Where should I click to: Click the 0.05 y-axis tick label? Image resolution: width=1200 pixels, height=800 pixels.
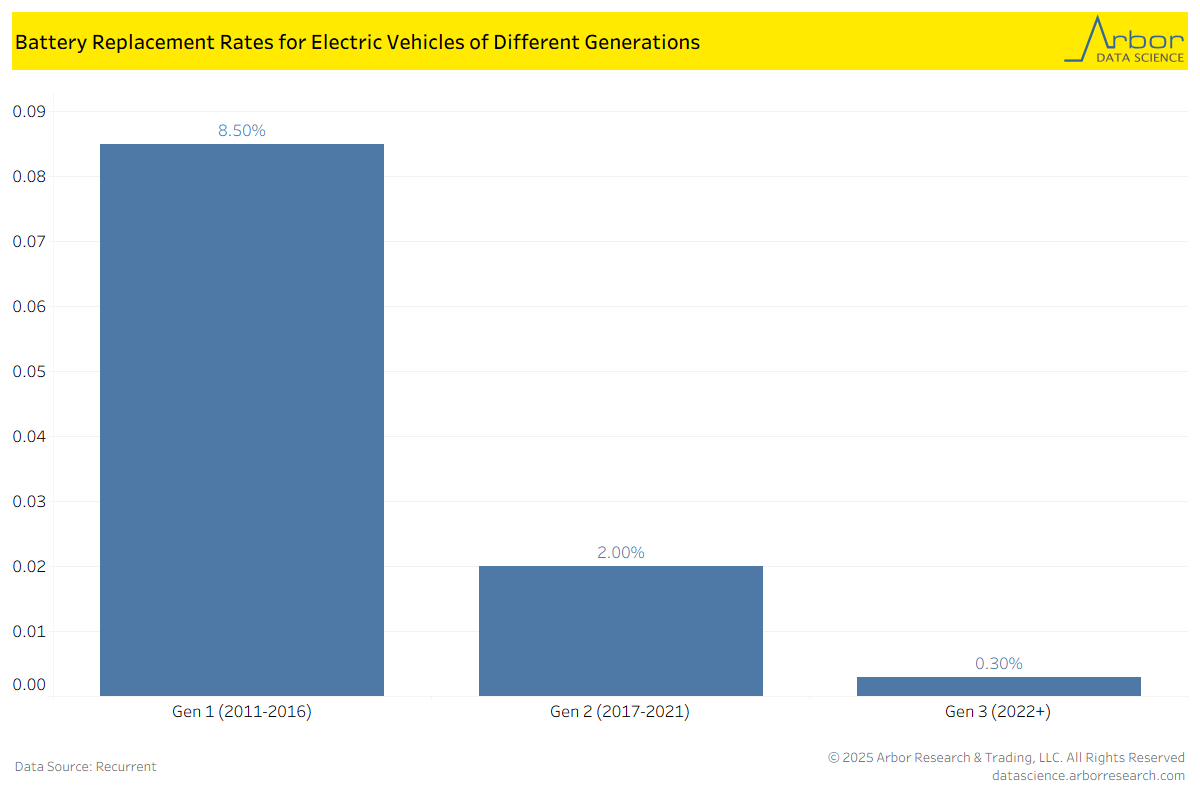point(29,371)
